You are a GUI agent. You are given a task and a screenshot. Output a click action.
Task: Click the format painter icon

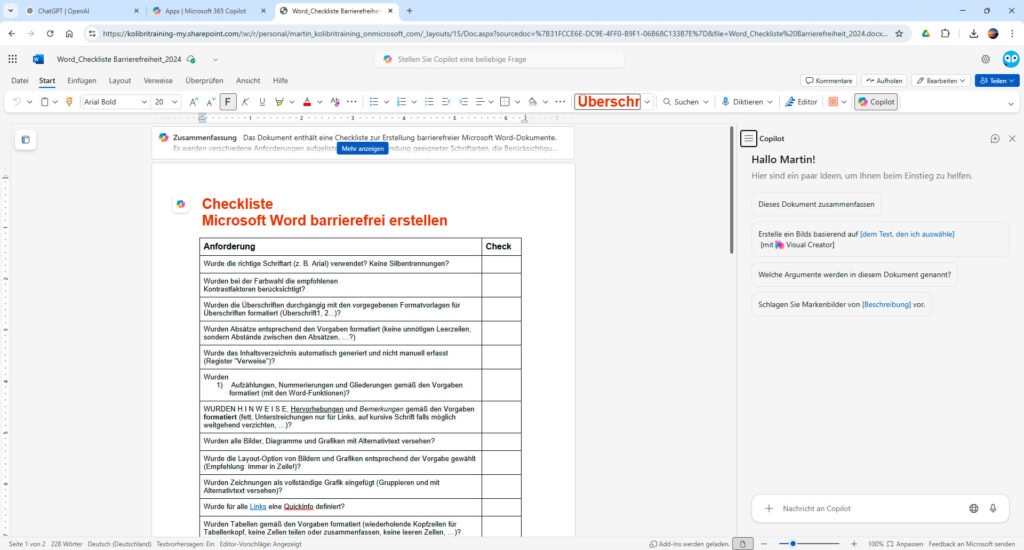click(69, 102)
